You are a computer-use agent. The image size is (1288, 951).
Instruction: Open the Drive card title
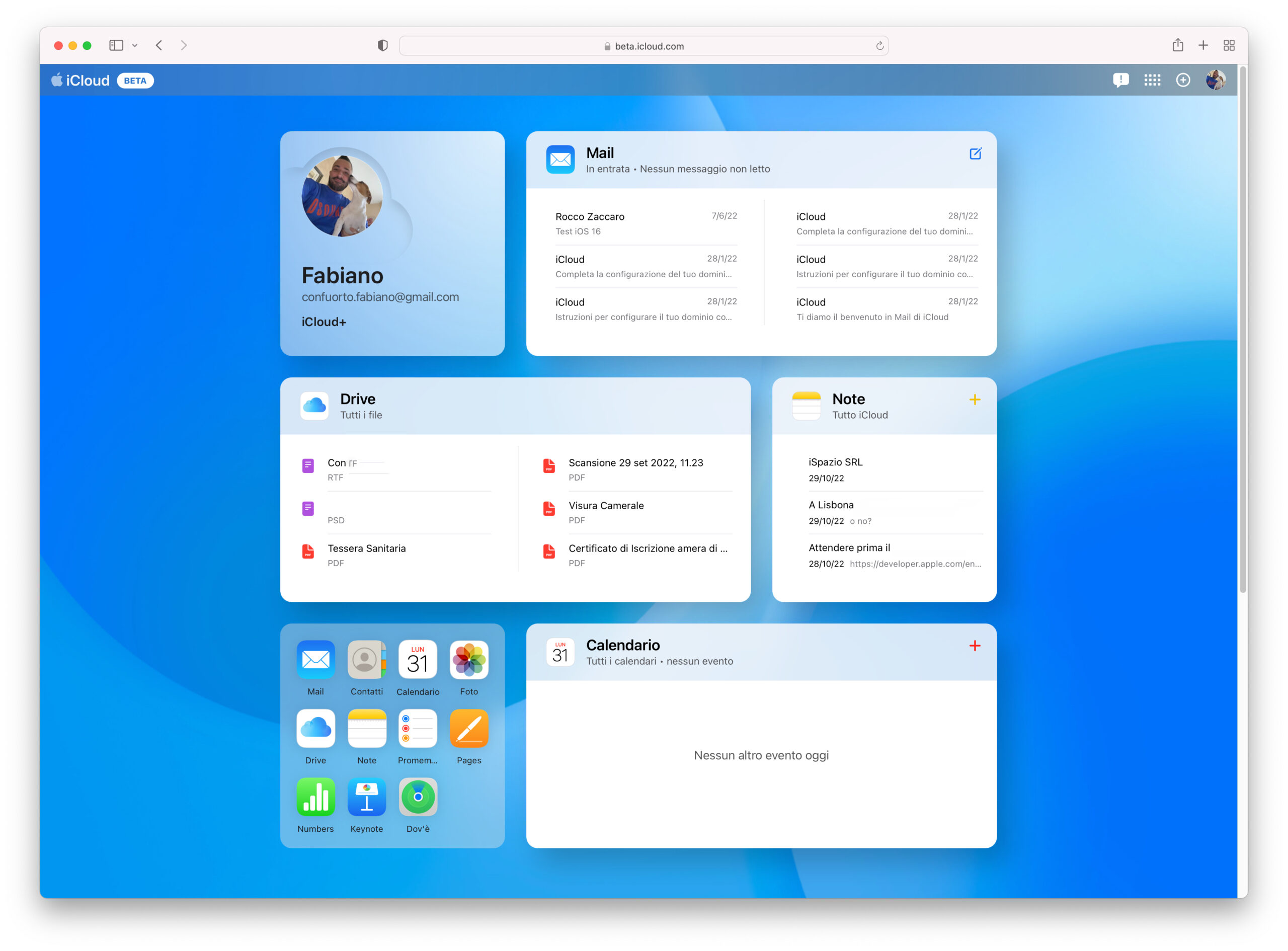tap(357, 399)
